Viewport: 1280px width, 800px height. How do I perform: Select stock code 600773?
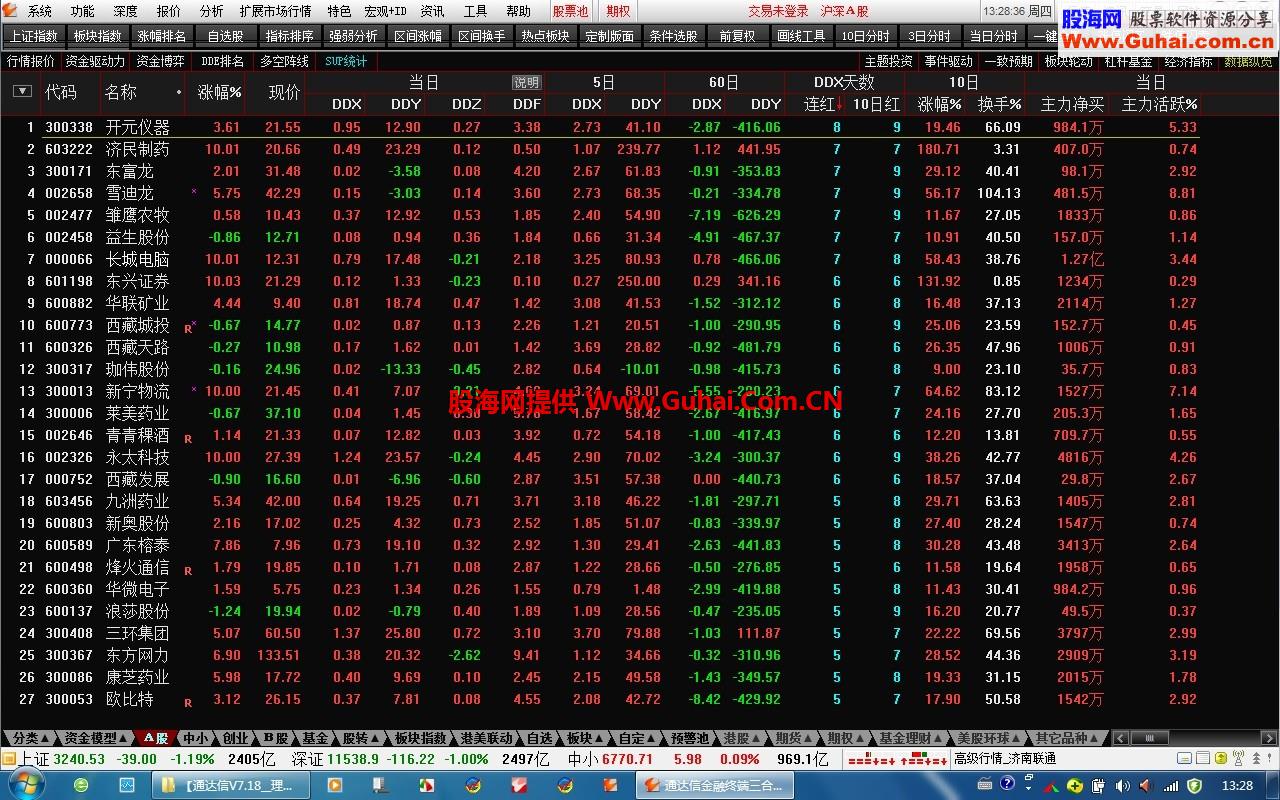(x=69, y=325)
